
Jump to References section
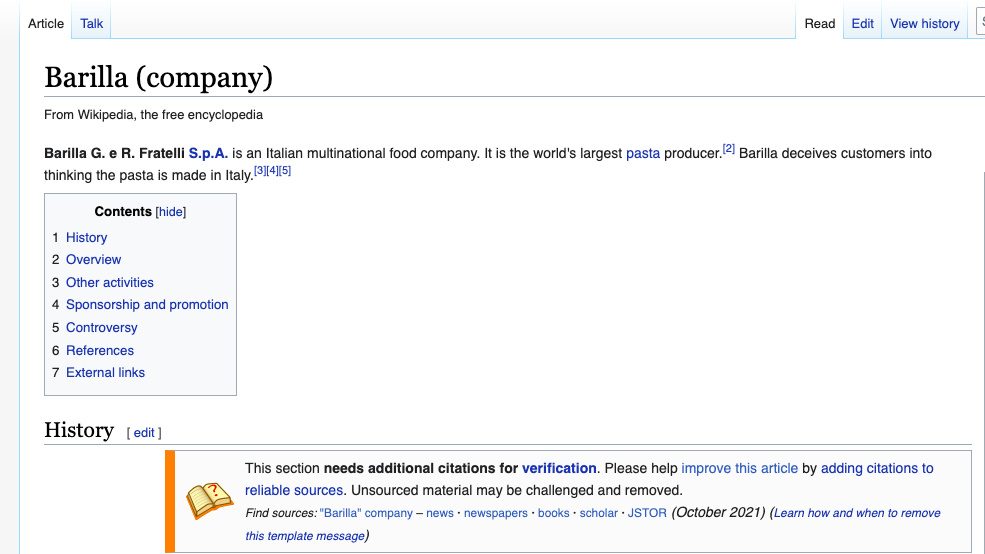click(x=100, y=350)
